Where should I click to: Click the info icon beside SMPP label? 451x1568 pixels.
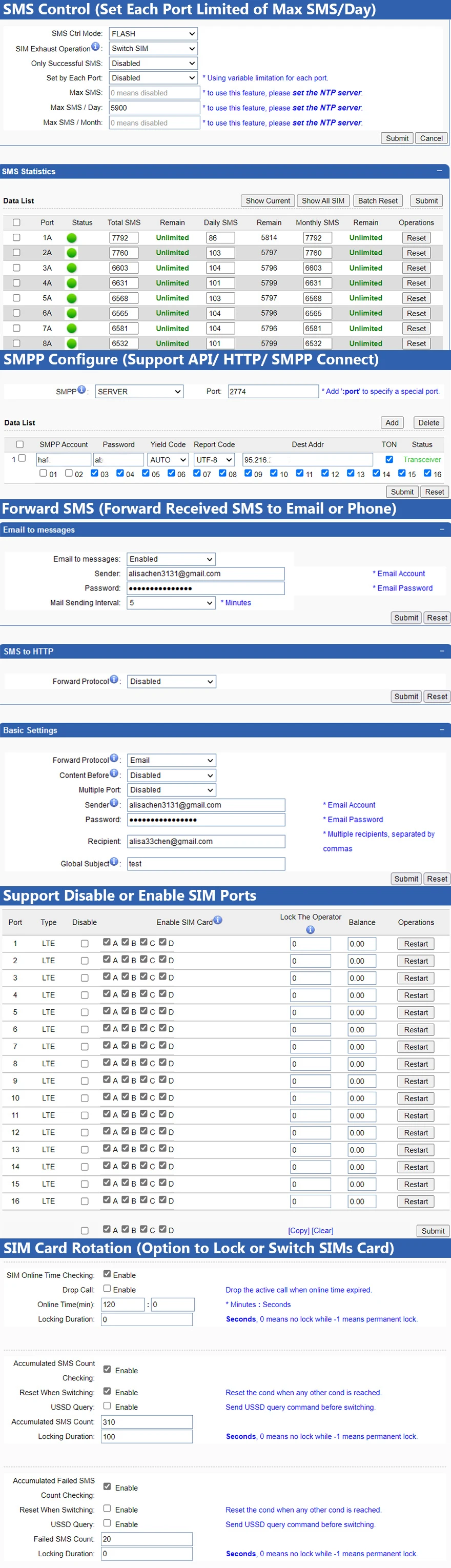[81, 390]
